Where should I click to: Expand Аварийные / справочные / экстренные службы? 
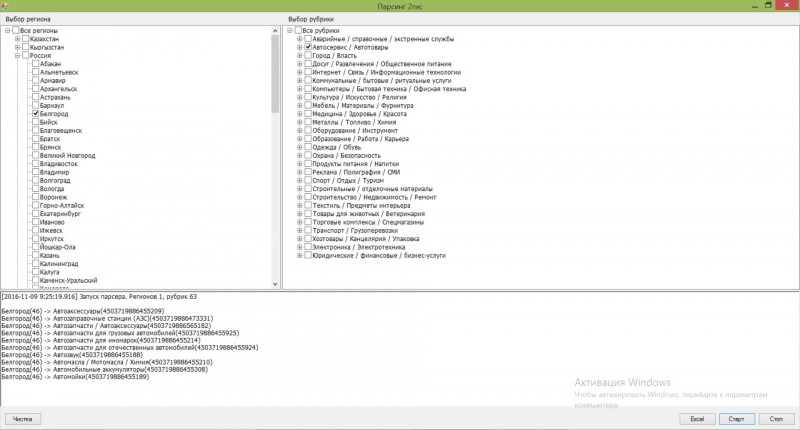pos(300,39)
